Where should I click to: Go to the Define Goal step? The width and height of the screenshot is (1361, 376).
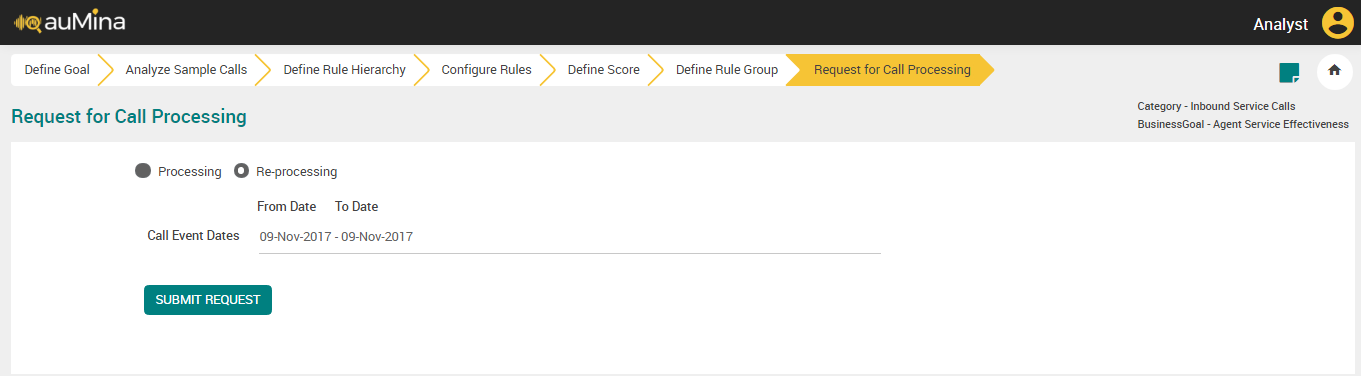click(57, 70)
